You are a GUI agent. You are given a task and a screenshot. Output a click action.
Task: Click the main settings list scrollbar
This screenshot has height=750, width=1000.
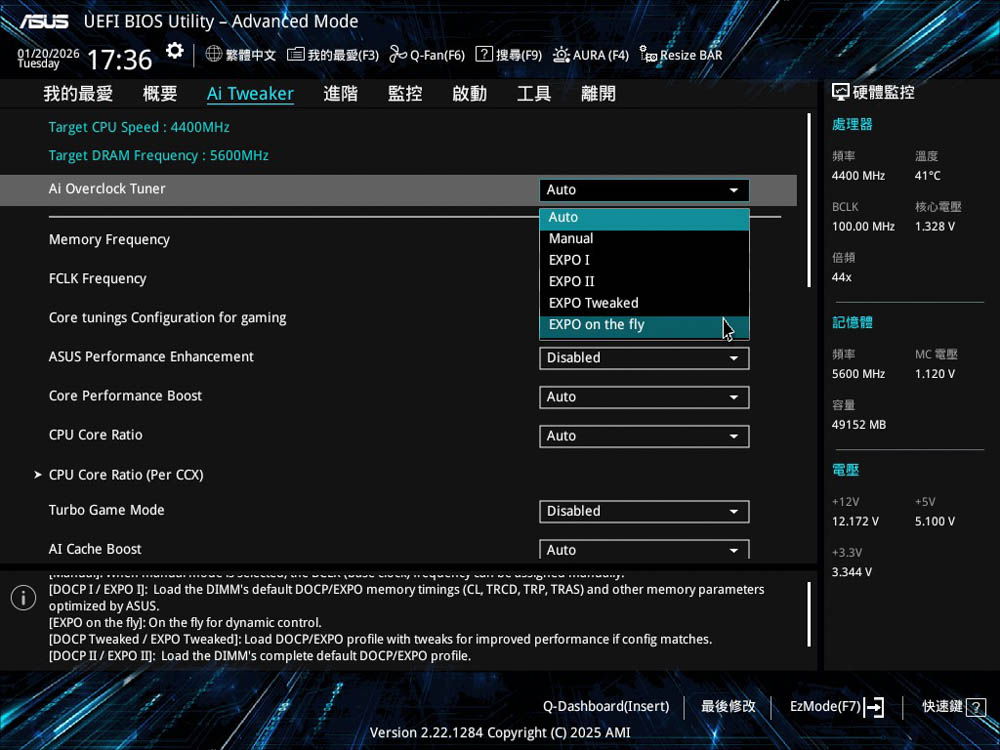pyautogui.click(x=808, y=200)
